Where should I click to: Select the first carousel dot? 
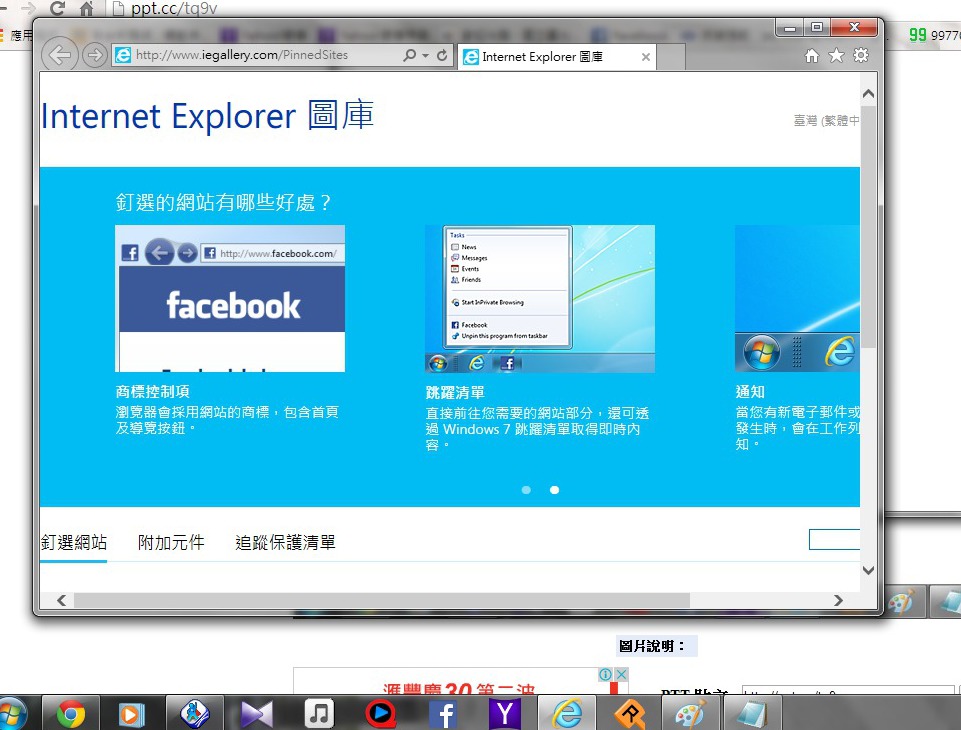point(526,490)
